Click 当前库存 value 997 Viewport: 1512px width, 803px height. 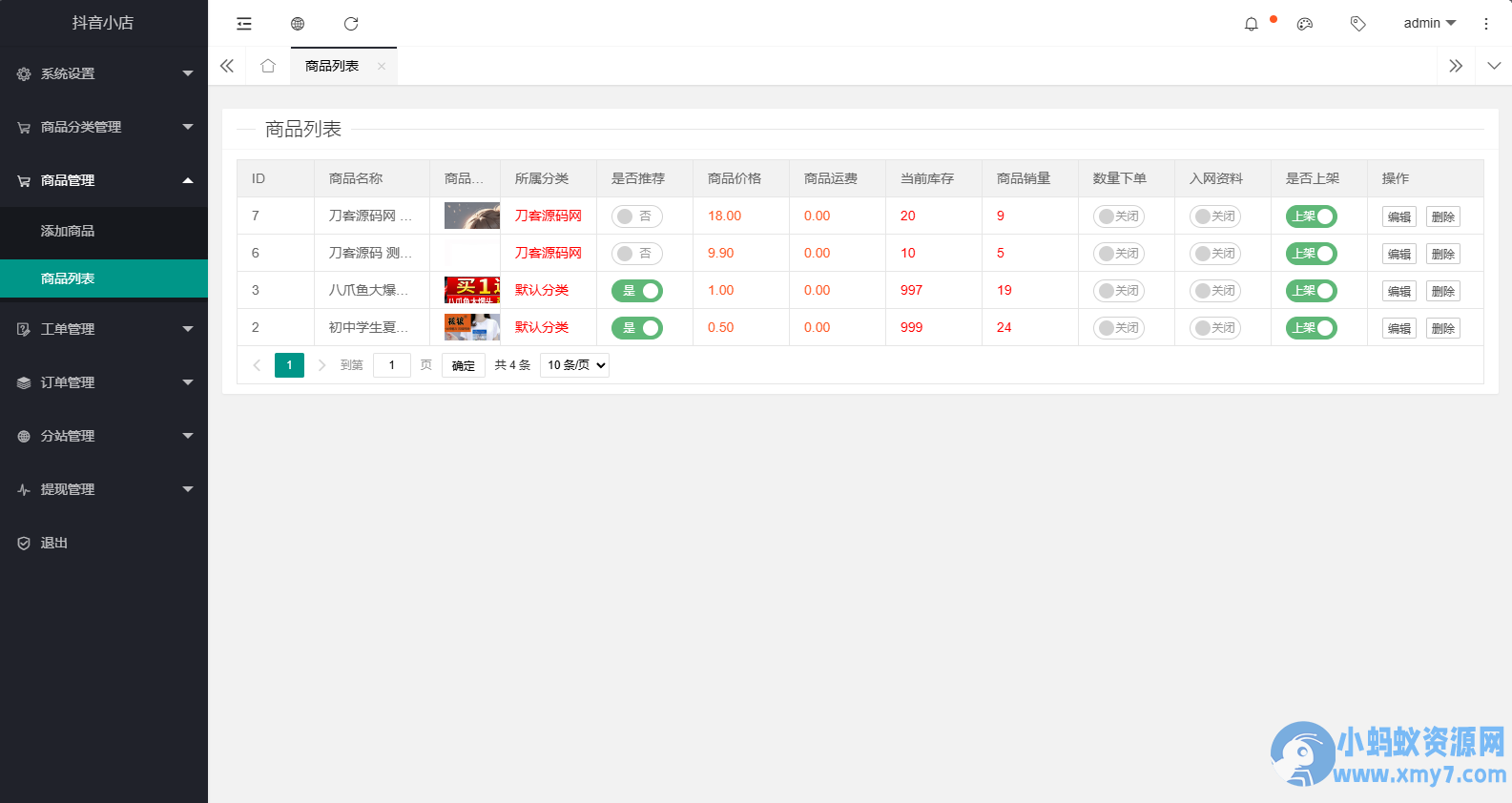click(x=912, y=290)
